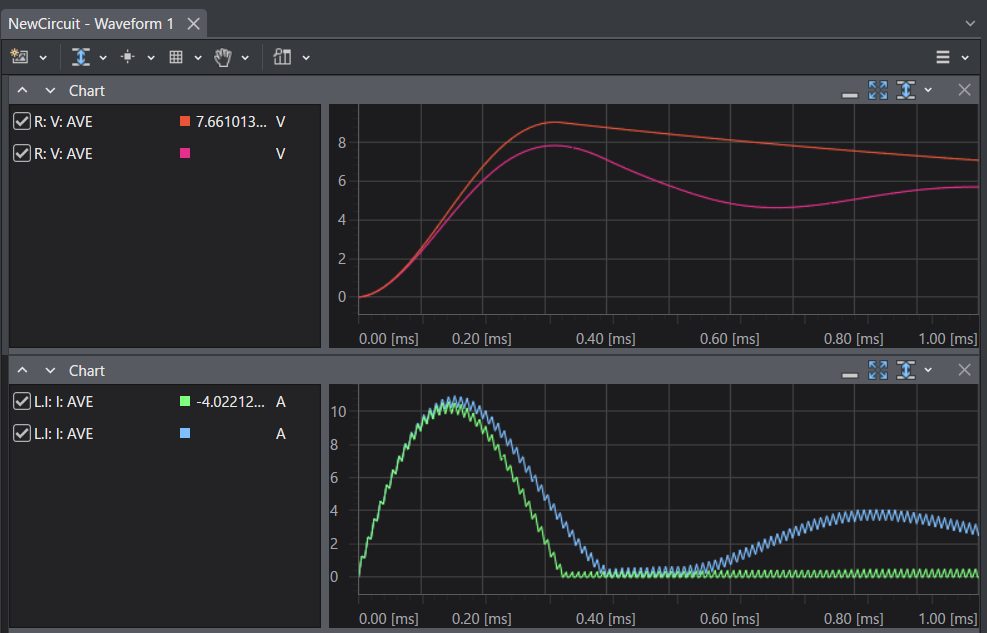Open dropdown next to hamburger menu
The image size is (987, 633).
(x=965, y=58)
